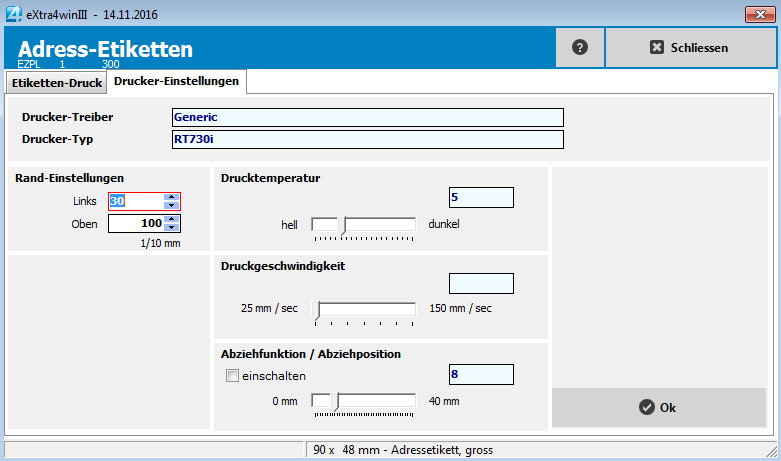Increase the Oben margin with up arrow
781x461 pixels.
tap(171, 219)
